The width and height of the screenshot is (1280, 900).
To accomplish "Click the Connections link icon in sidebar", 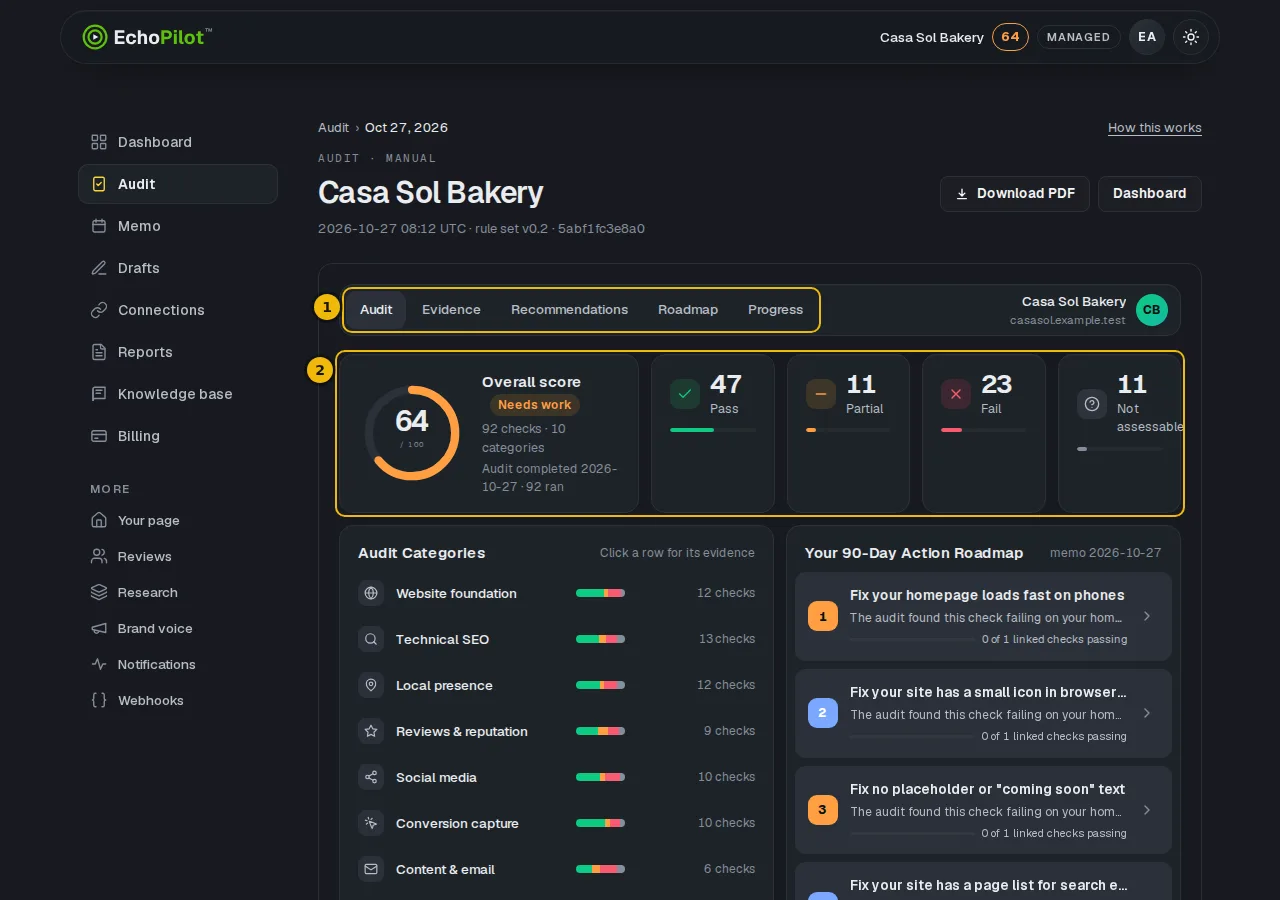I will [99, 310].
